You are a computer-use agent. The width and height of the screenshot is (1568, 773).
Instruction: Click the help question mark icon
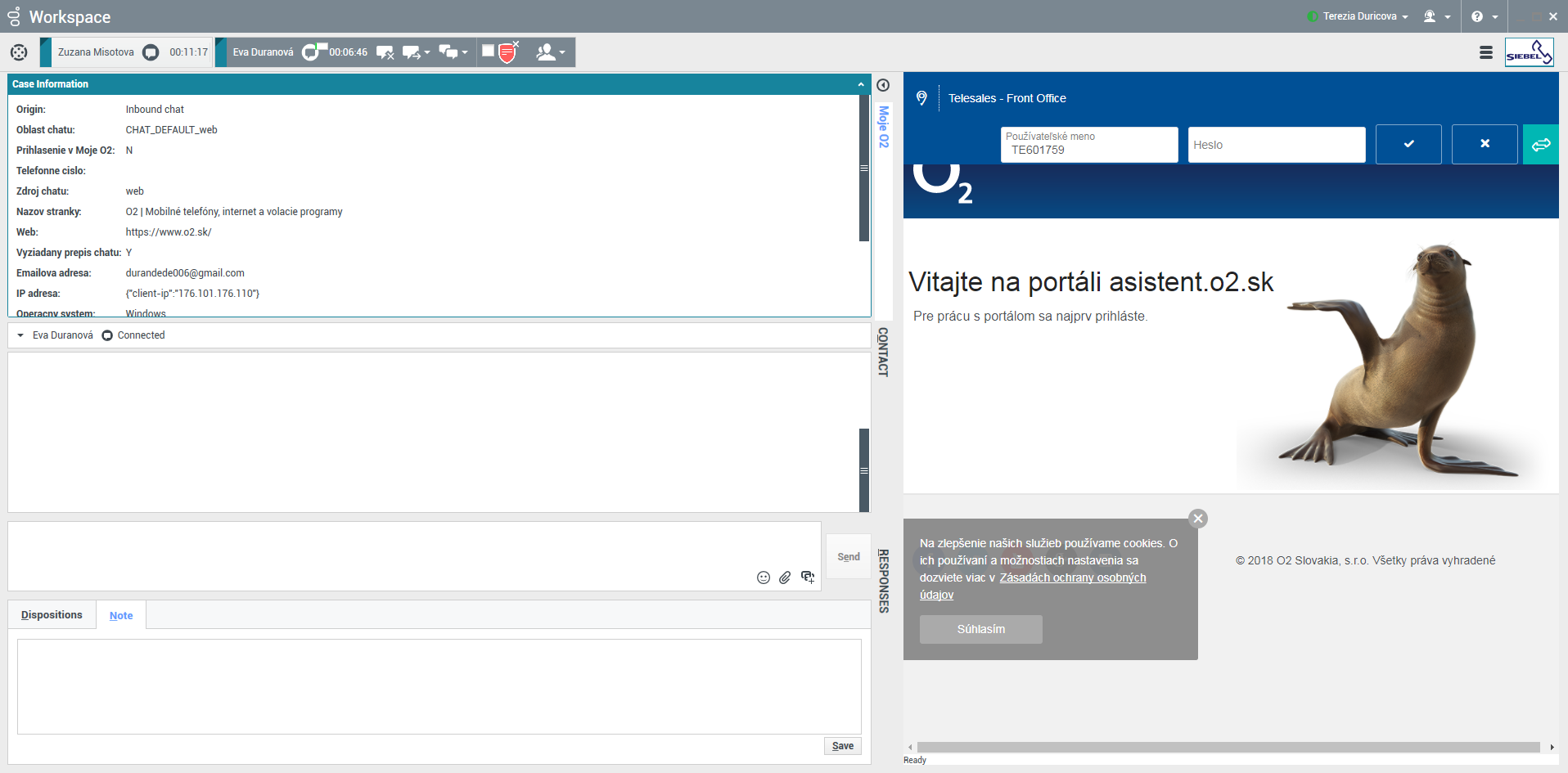coord(1476,16)
